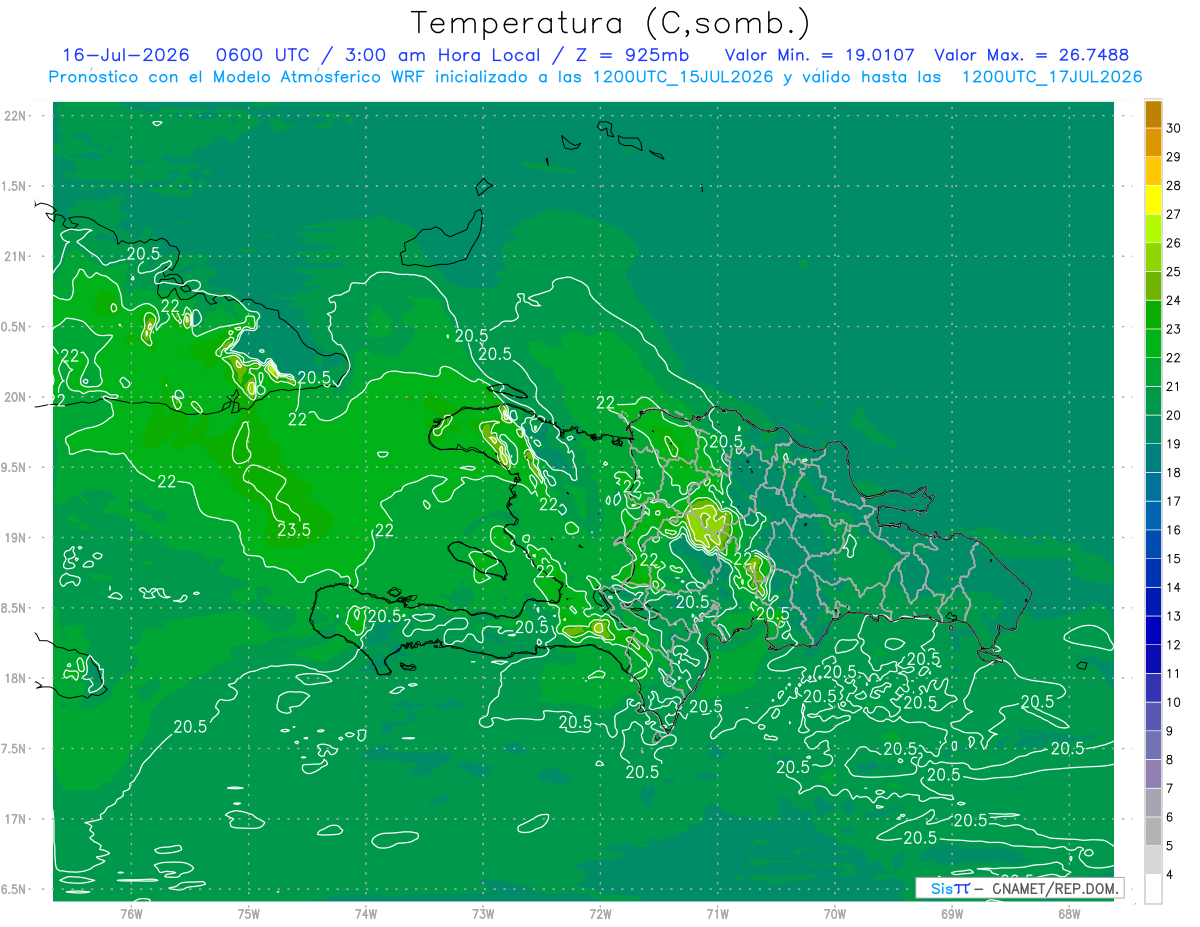Click the "69W" longitude axis label
The width and height of the screenshot is (1200, 927).
952,913
